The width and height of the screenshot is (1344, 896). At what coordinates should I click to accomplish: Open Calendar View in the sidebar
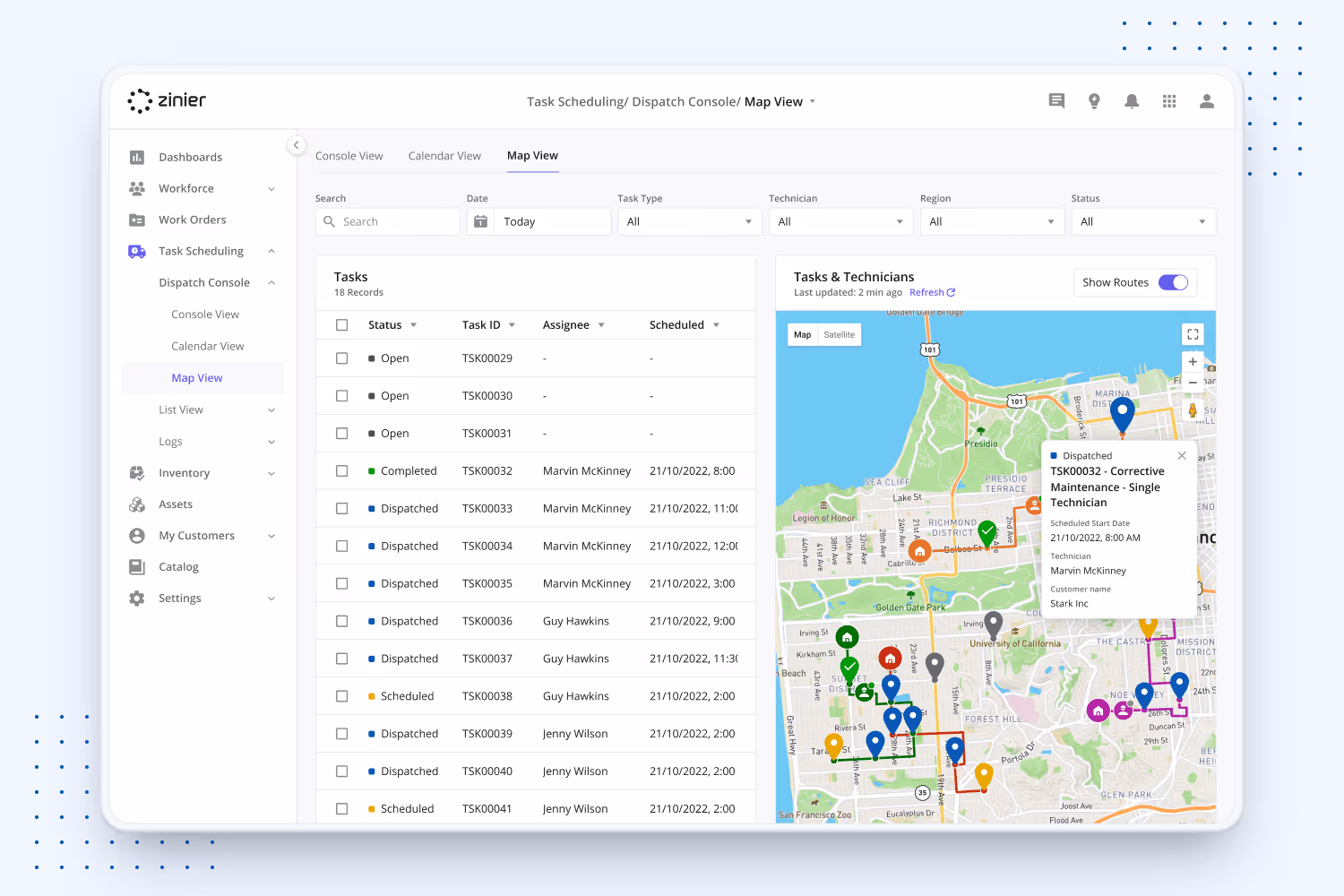pos(208,347)
